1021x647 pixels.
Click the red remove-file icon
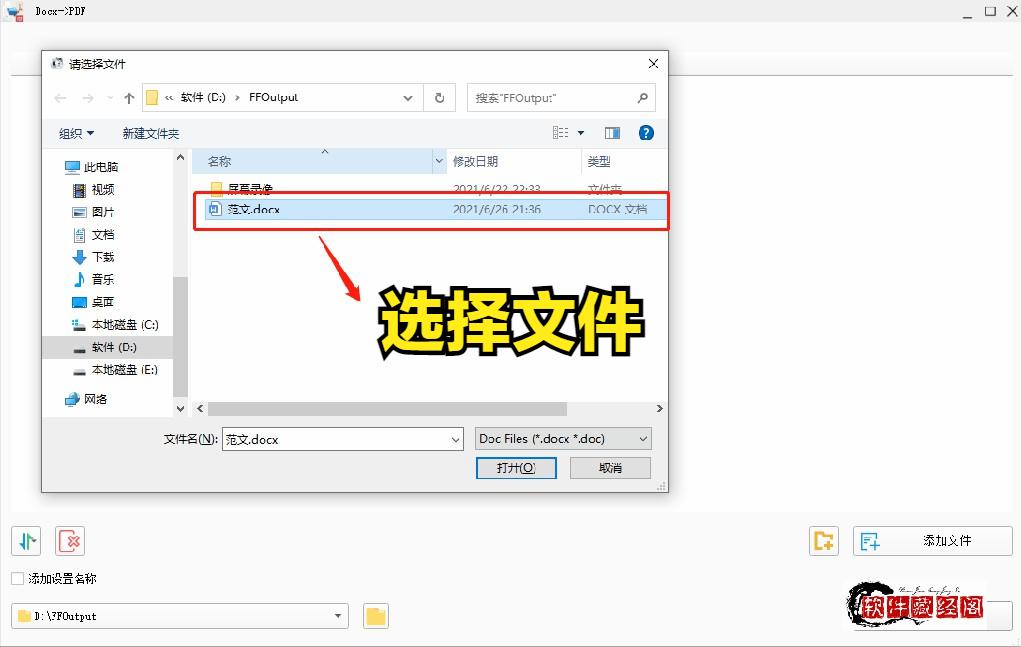click(x=68, y=540)
